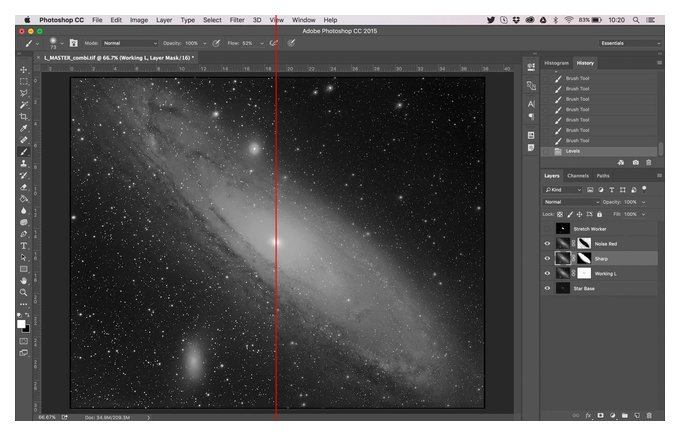The width and height of the screenshot is (680, 436).
Task: Switch to the Channels tab
Action: pyautogui.click(x=578, y=176)
